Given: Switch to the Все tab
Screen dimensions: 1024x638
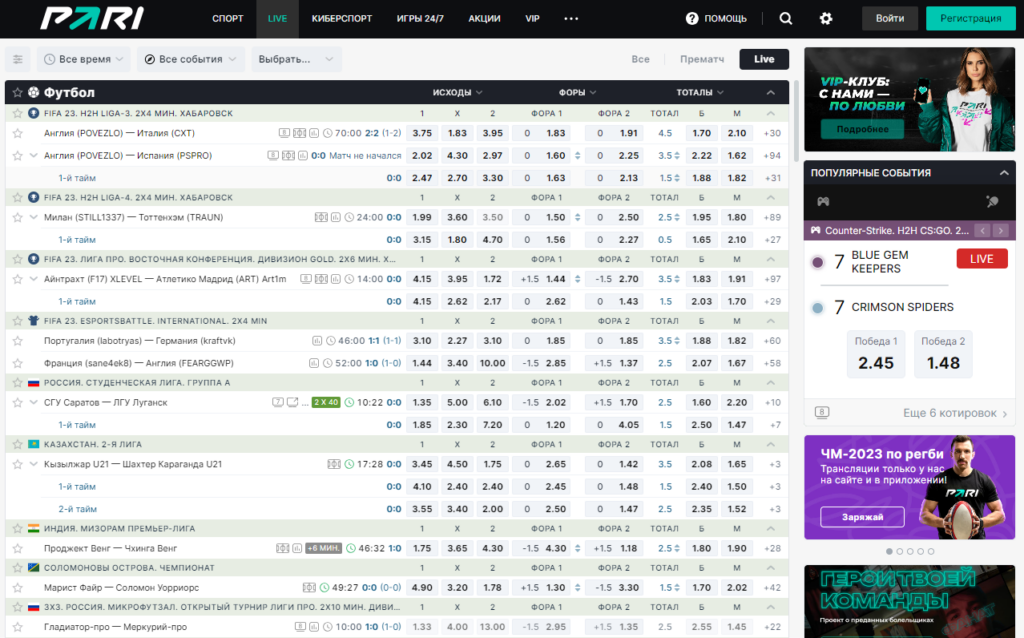Looking at the screenshot, I should coord(640,59).
